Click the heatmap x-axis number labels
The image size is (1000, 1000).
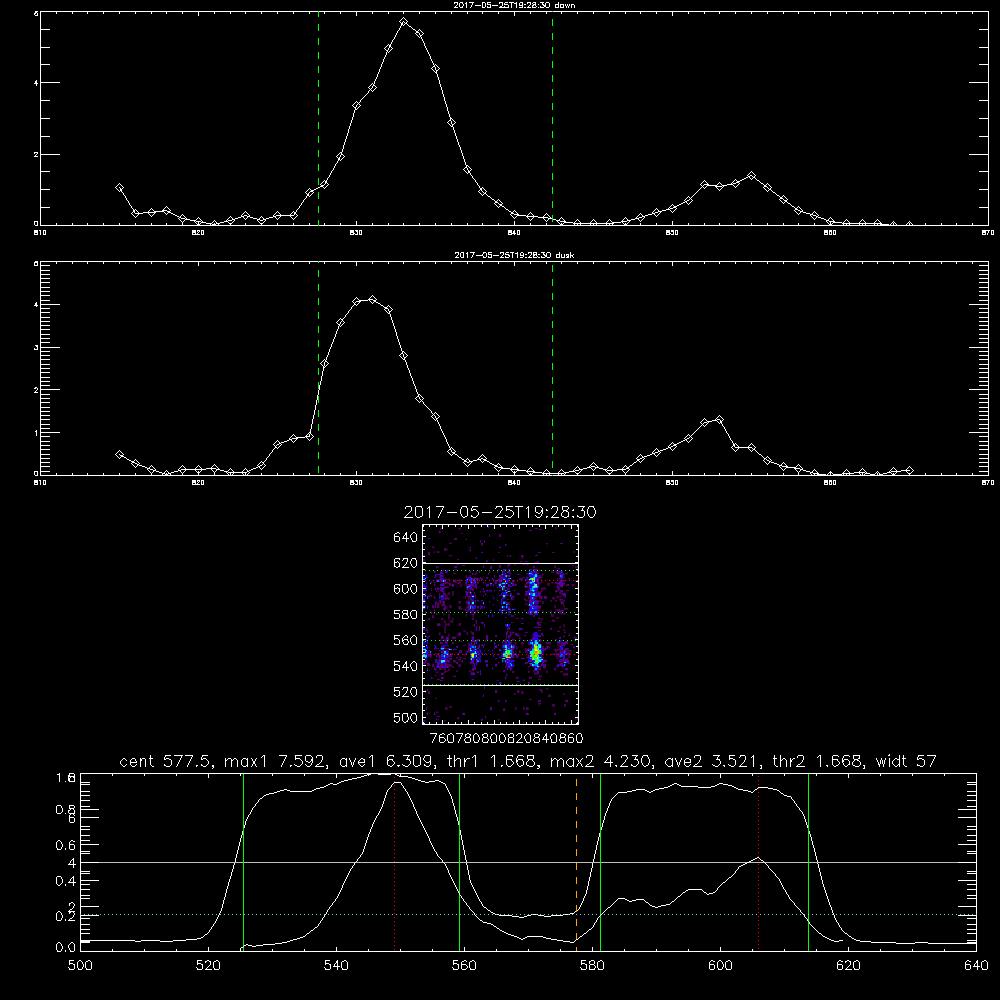507,738
